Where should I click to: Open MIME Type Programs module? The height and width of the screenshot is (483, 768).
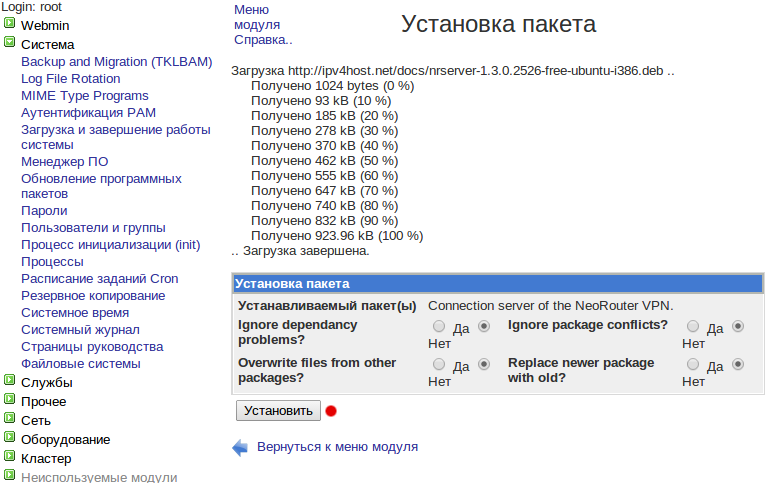[85, 96]
